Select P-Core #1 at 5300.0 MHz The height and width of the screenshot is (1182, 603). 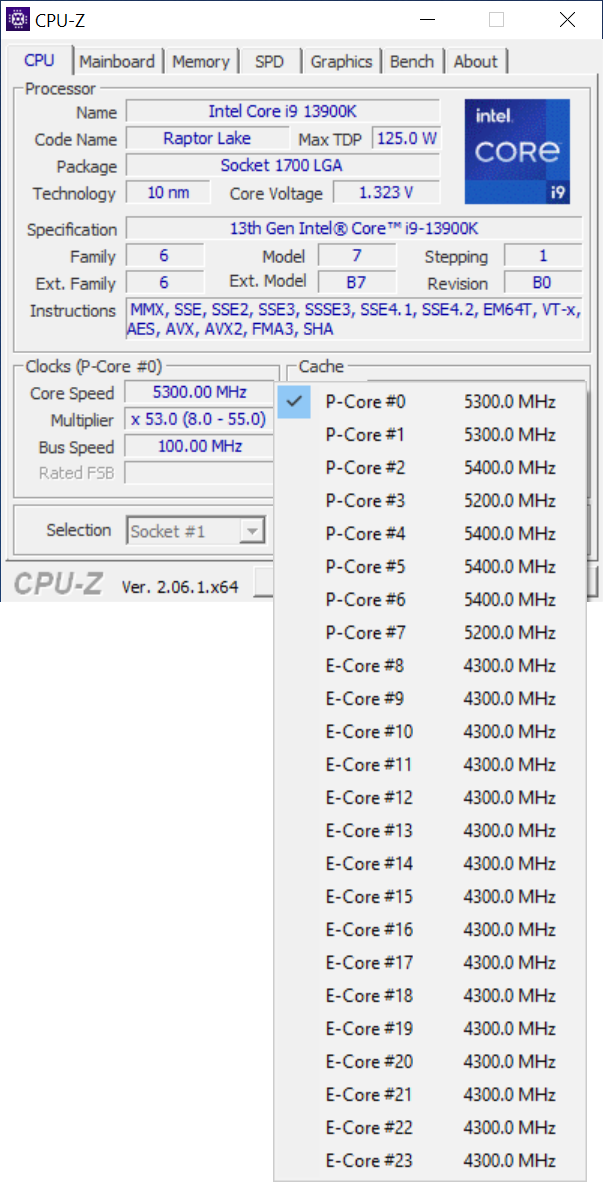[430, 435]
